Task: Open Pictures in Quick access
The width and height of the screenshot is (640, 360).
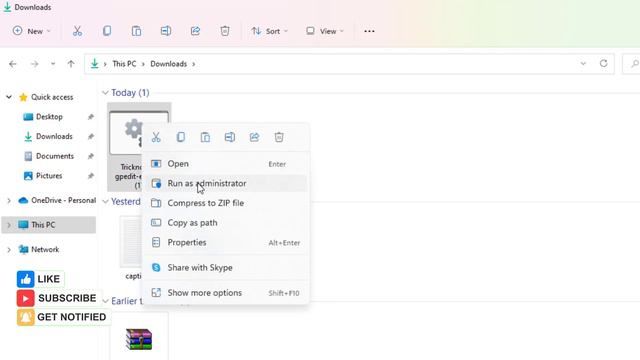Action: tap(49, 176)
